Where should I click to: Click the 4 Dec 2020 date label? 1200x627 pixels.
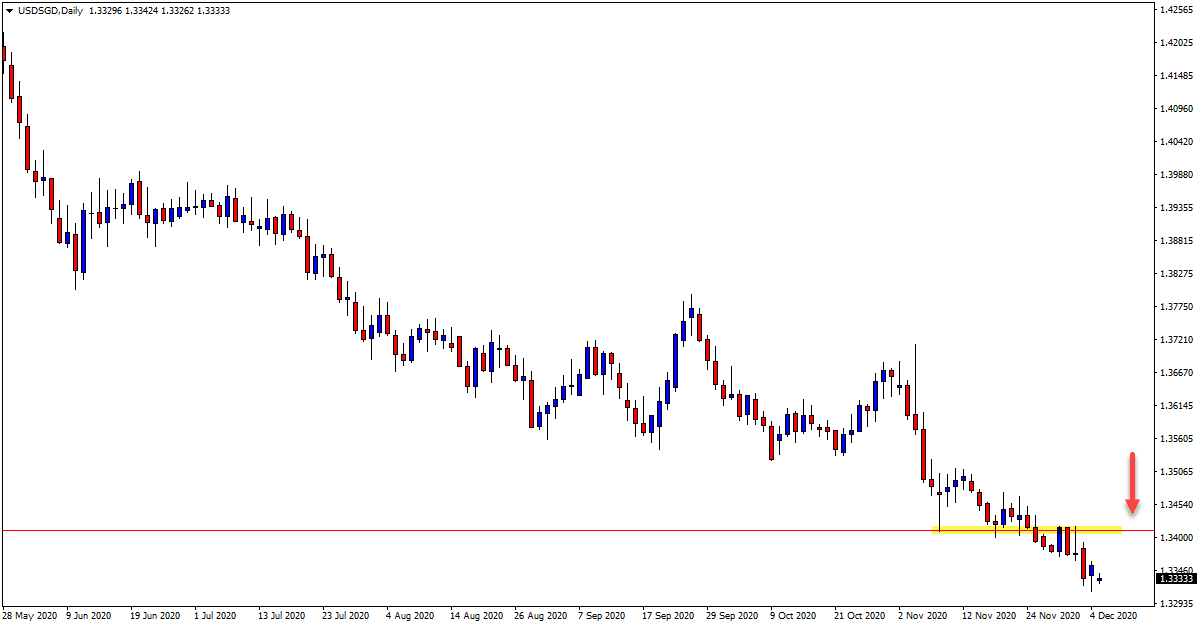(1112, 617)
